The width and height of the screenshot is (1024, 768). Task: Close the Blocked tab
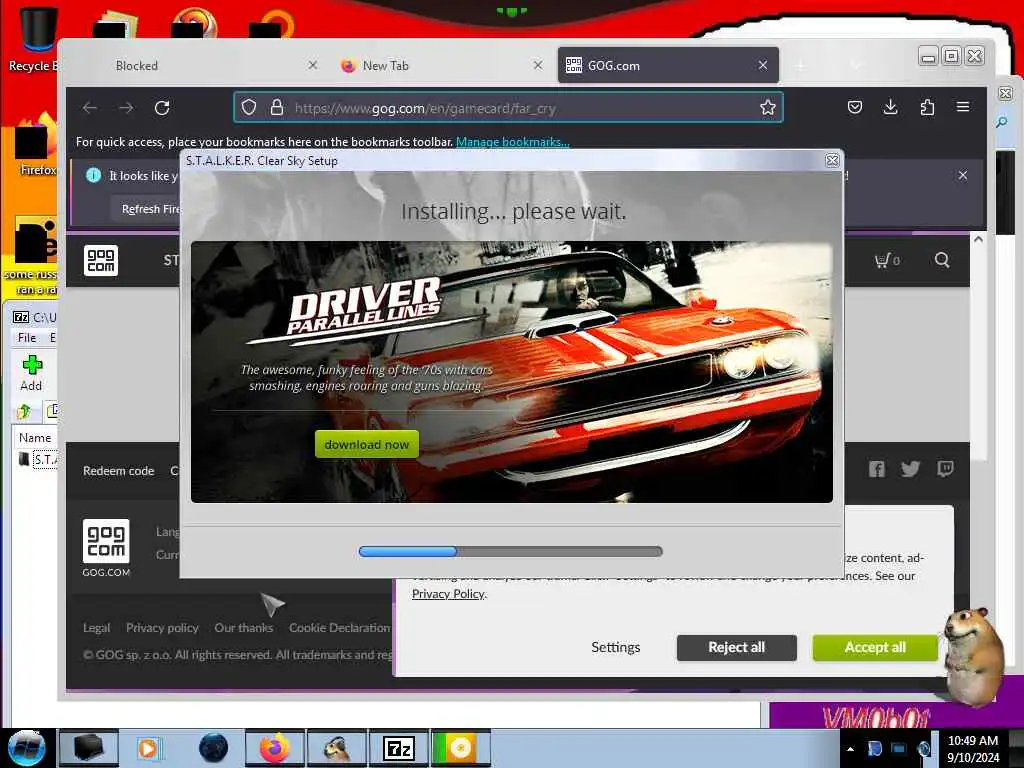[x=313, y=65]
